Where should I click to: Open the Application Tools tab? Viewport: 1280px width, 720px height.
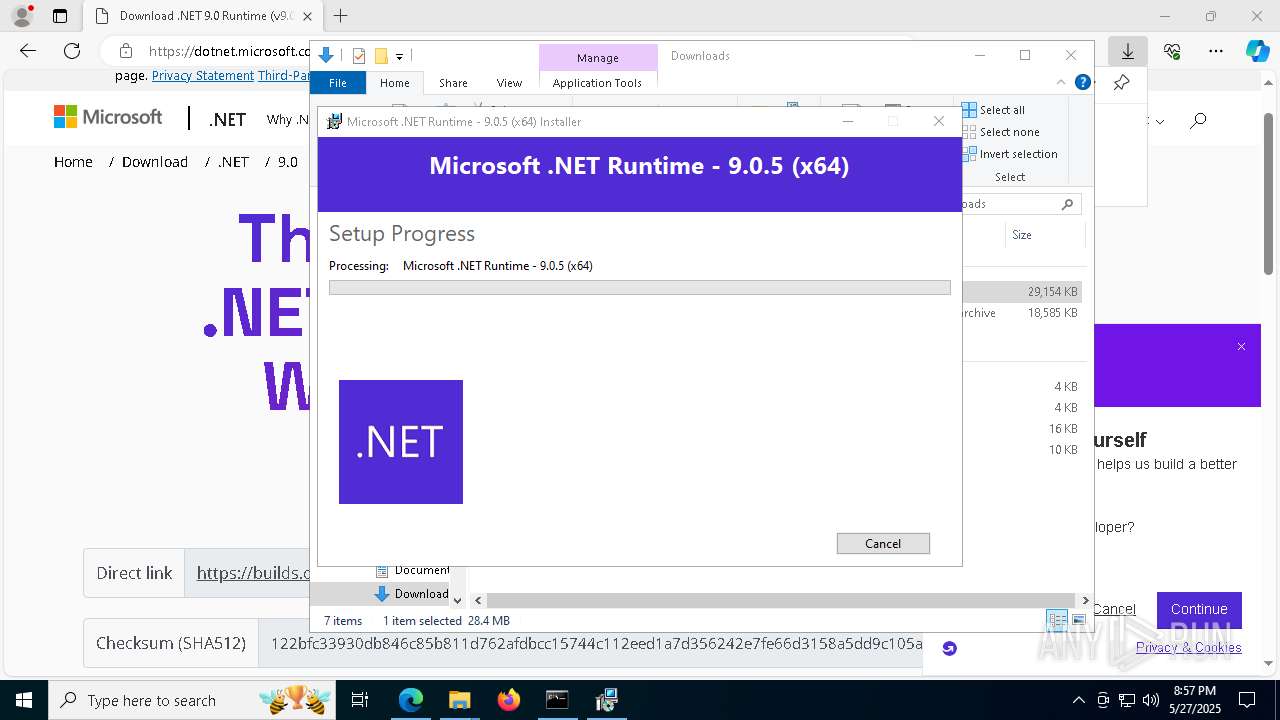tap(597, 83)
